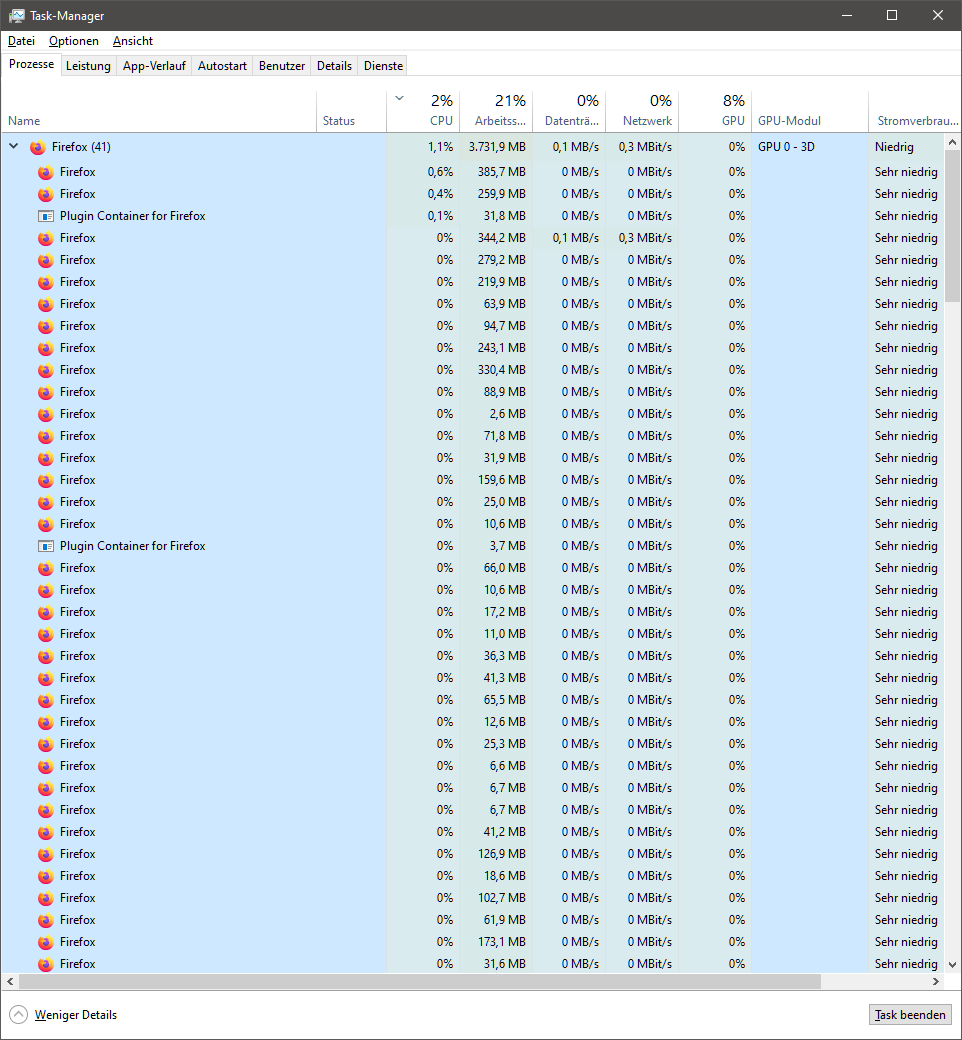Click the vertical scrollbar thumb
Screen dimensions: 962x1040
pos(953,226)
